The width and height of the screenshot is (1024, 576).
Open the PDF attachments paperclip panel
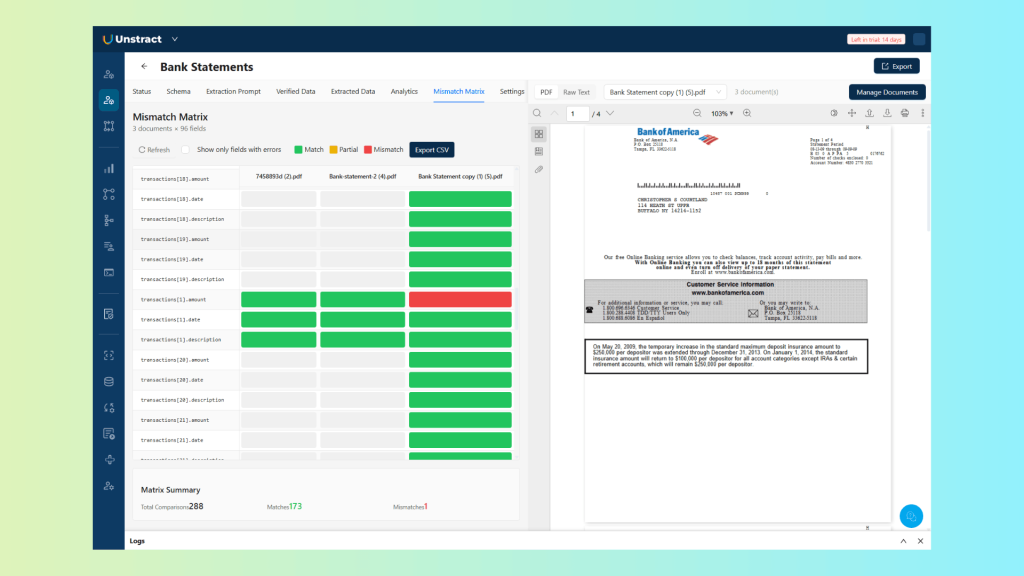tap(539, 169)
